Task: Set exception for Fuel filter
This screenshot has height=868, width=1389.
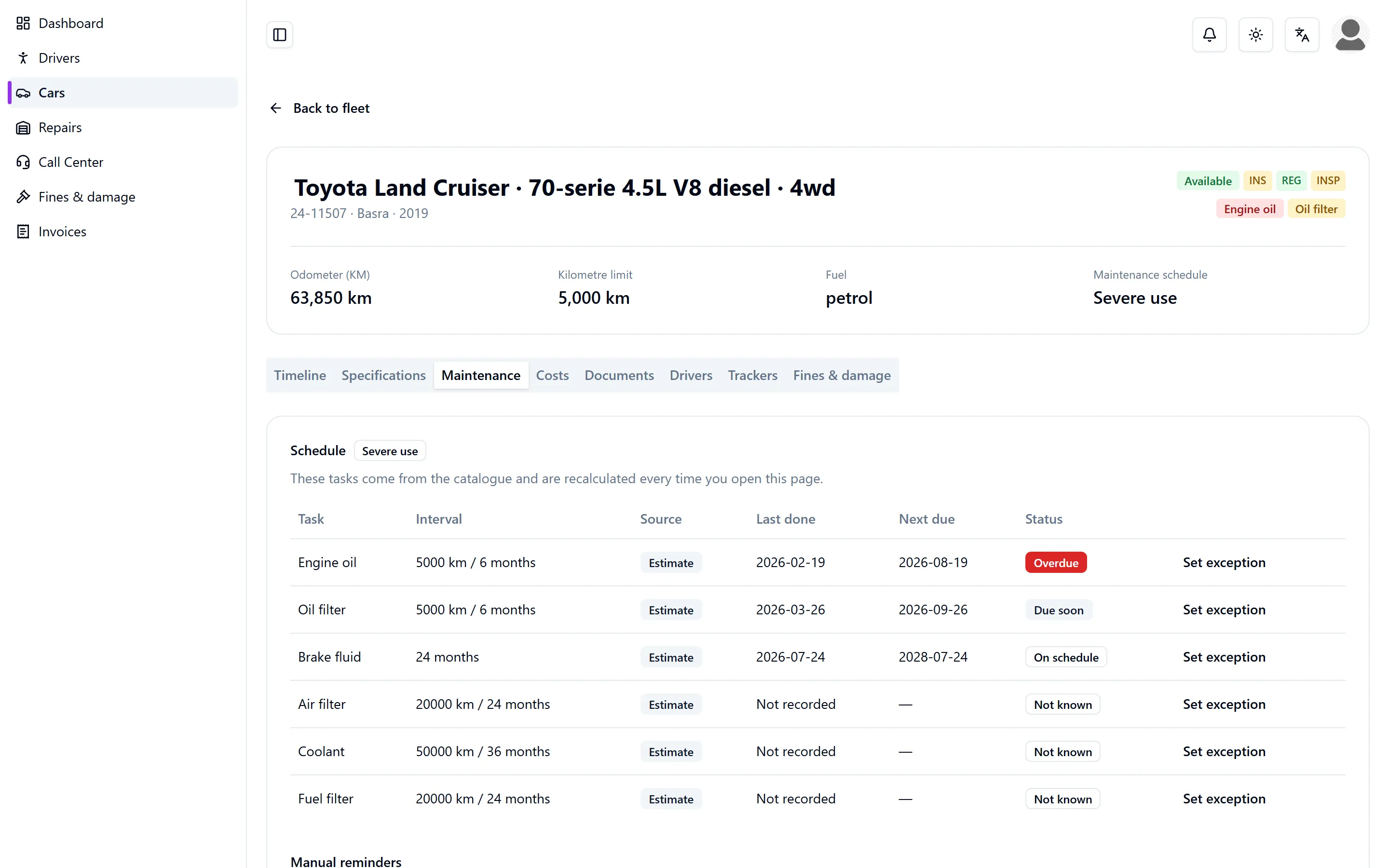Action: [1224, 799]
